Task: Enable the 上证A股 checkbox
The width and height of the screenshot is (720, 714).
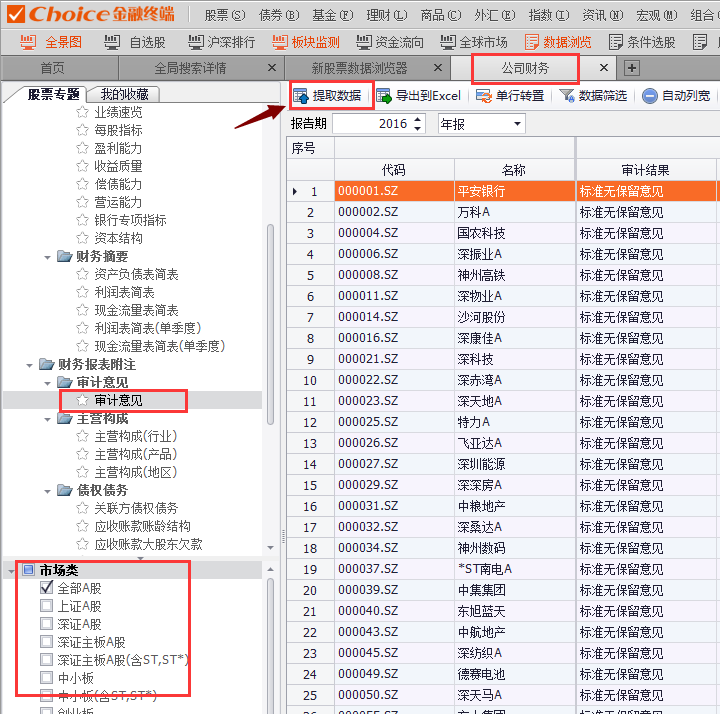Action: (x=46, y=606)
